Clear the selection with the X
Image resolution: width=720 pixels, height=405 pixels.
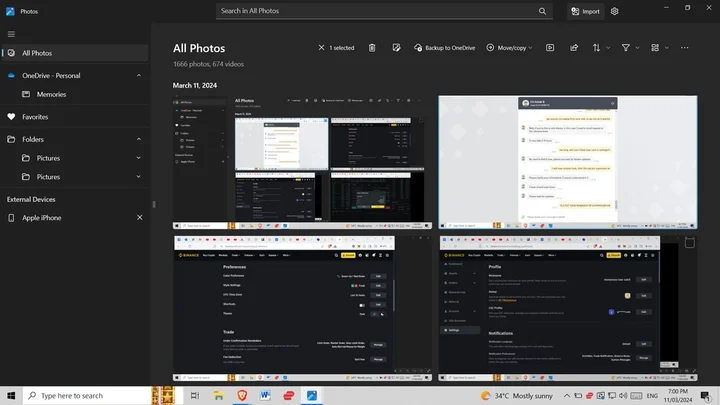[321, 48]
